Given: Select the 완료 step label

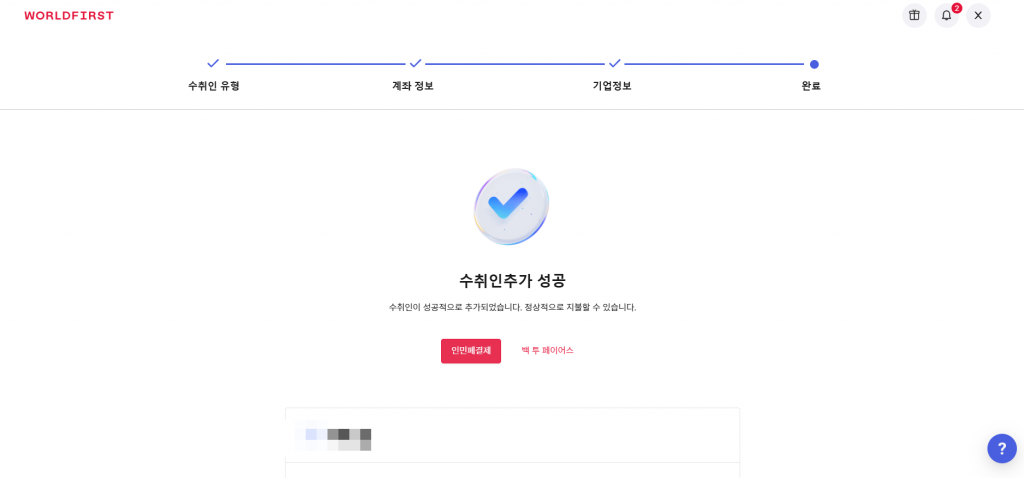Looking at the screenshot, I should (811, 86).
